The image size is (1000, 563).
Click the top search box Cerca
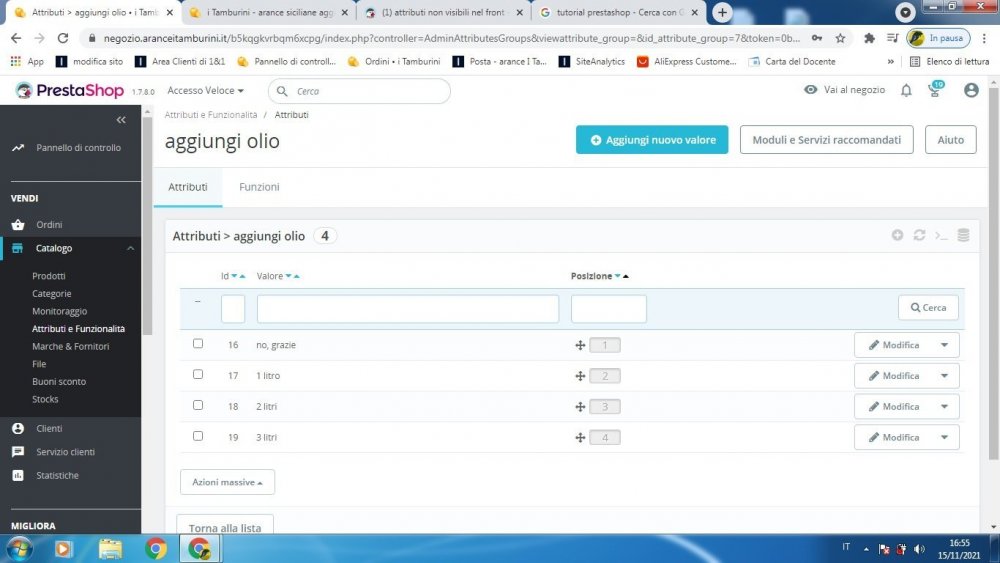360,91
